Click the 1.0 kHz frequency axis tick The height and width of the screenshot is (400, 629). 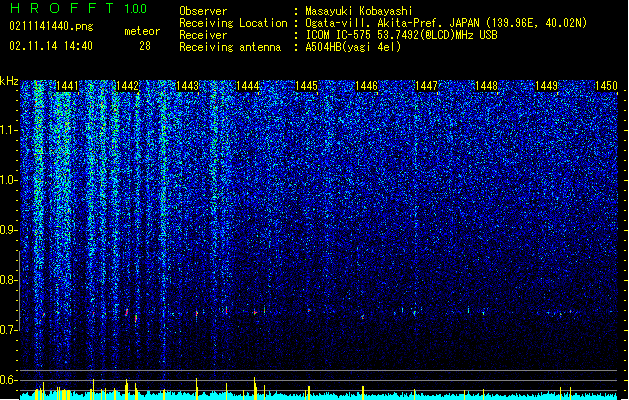(x=10, y=180)
